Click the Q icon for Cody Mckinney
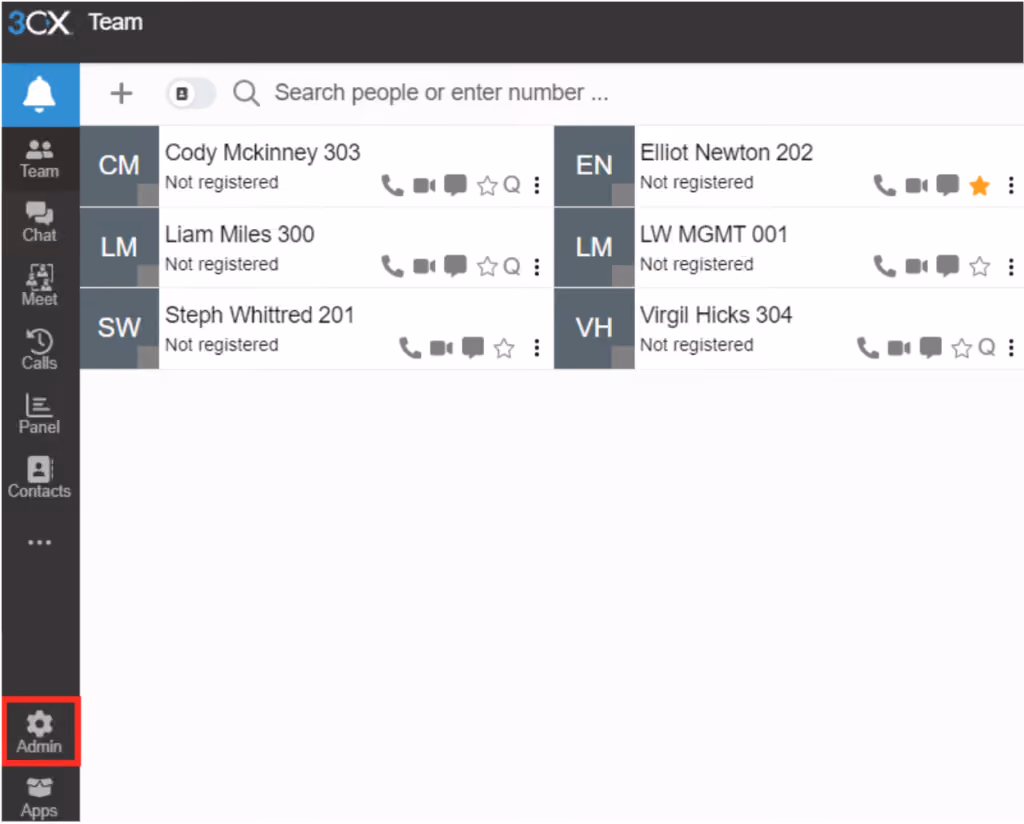1024x824 pixels. [x=512, y=185]
